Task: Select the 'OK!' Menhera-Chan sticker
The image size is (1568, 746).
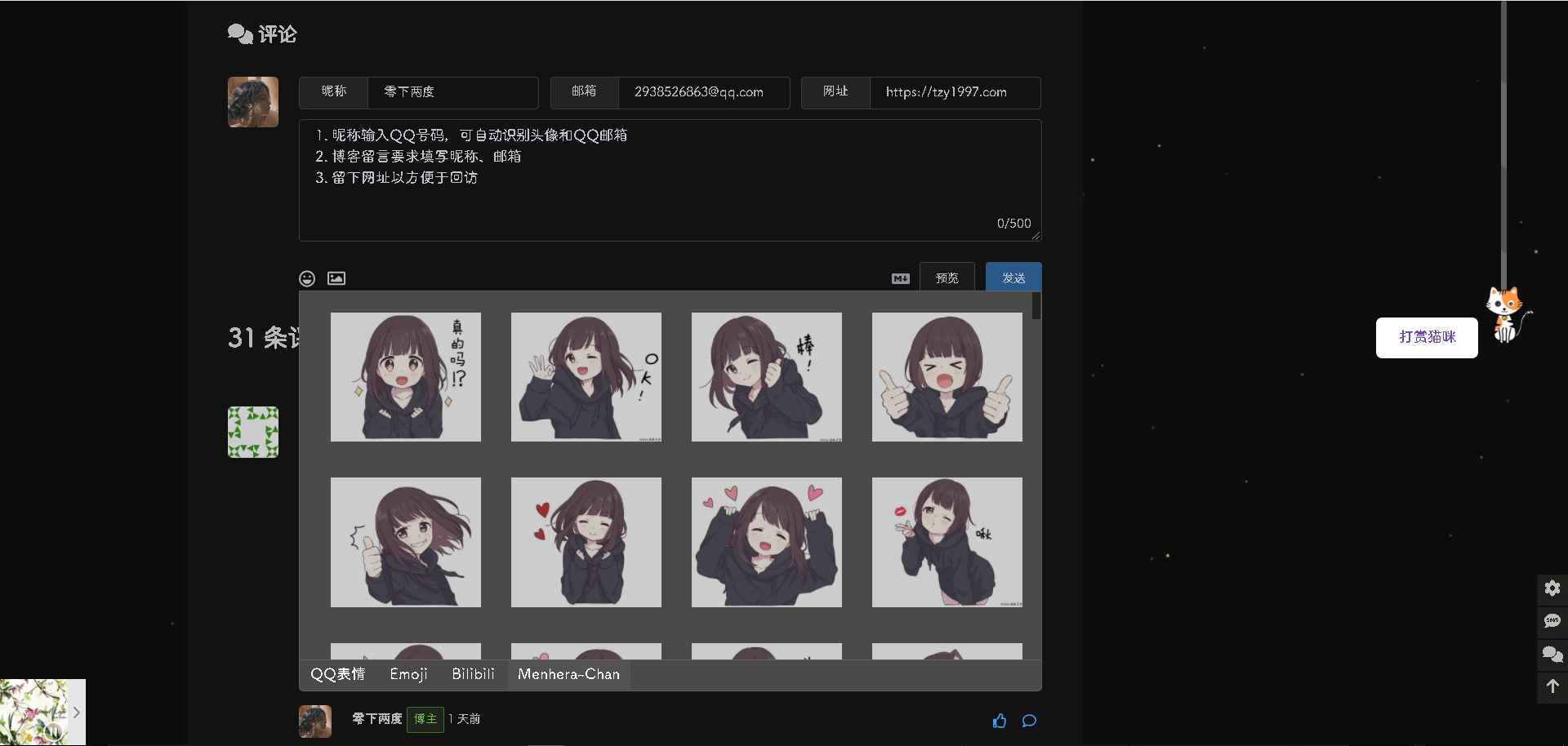Action: click(x=586, y=376)
